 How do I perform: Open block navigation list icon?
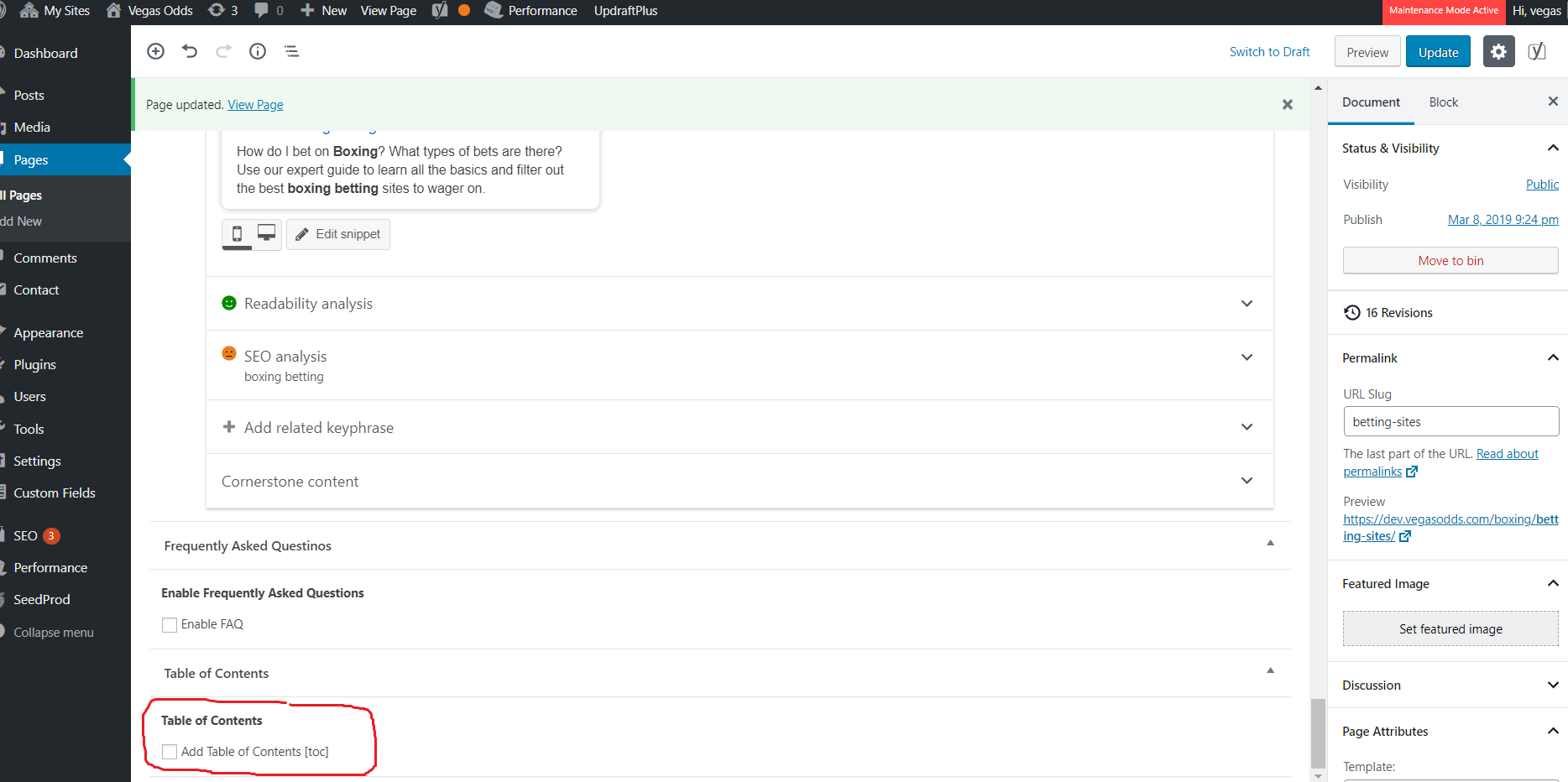pos(292,51)
